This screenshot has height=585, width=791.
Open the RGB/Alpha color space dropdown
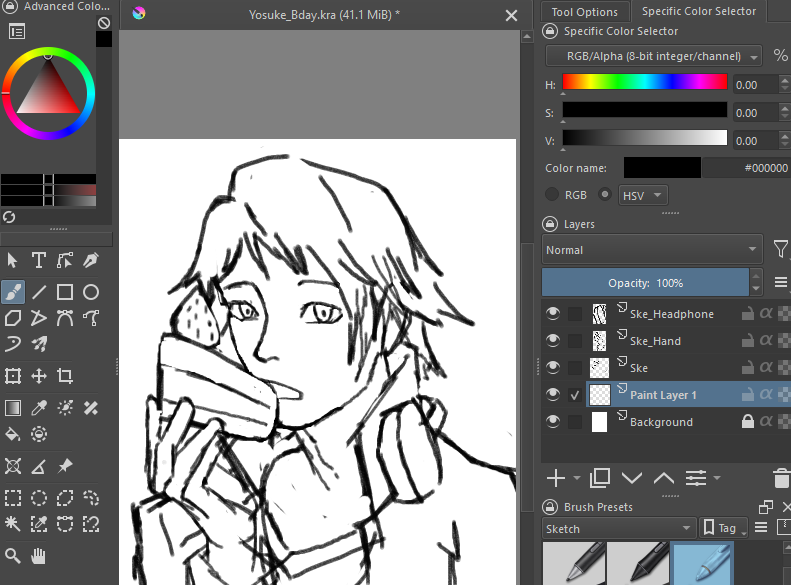(x=654, y=56)
